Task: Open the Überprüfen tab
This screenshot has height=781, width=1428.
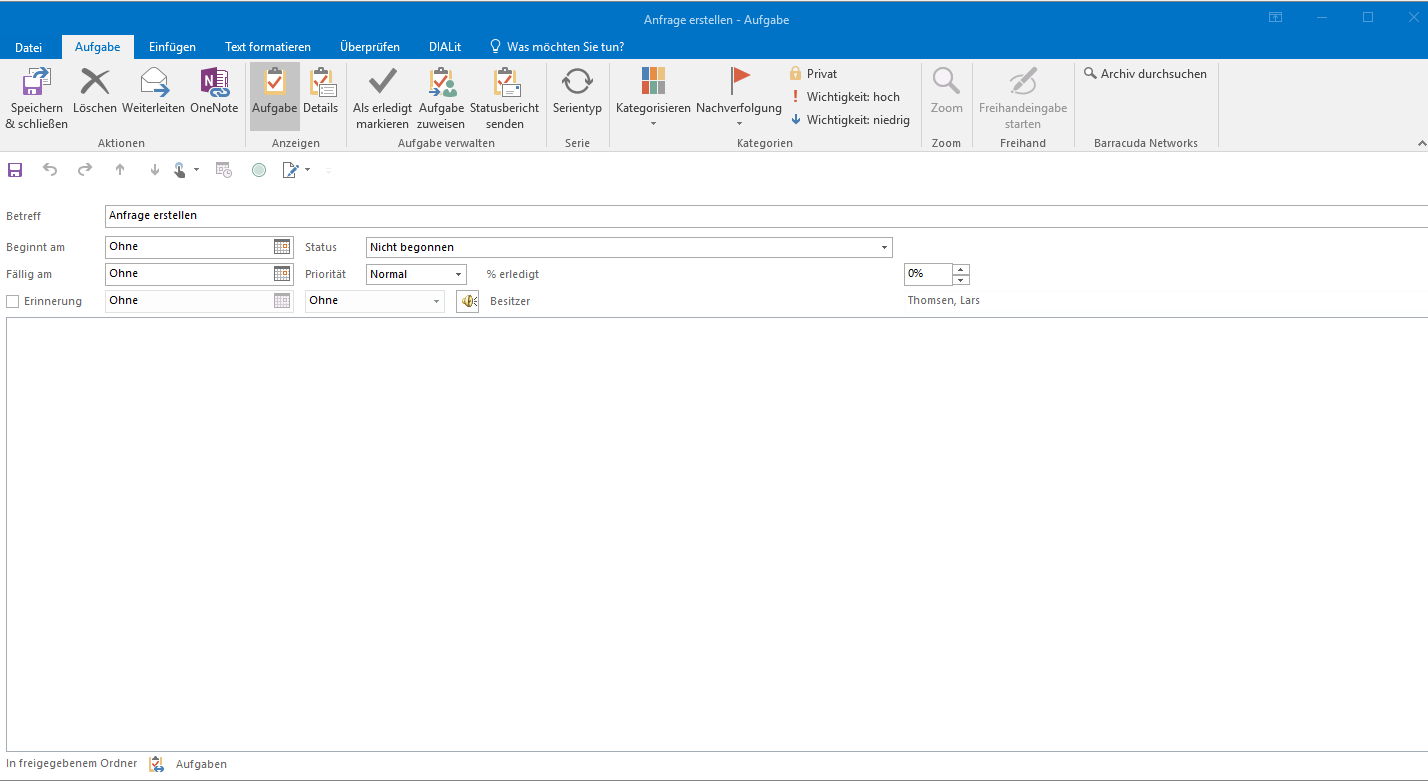Action: click(370, 47)
